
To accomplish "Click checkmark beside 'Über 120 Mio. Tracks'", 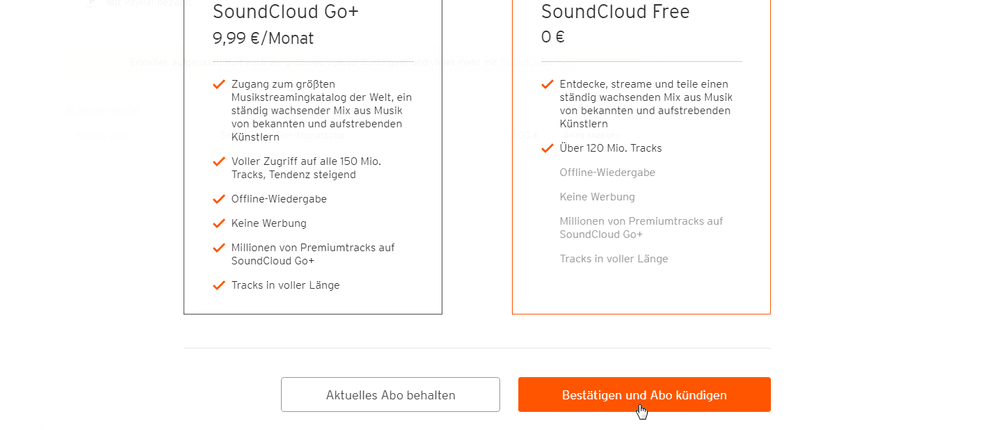I will pos(547,148).
